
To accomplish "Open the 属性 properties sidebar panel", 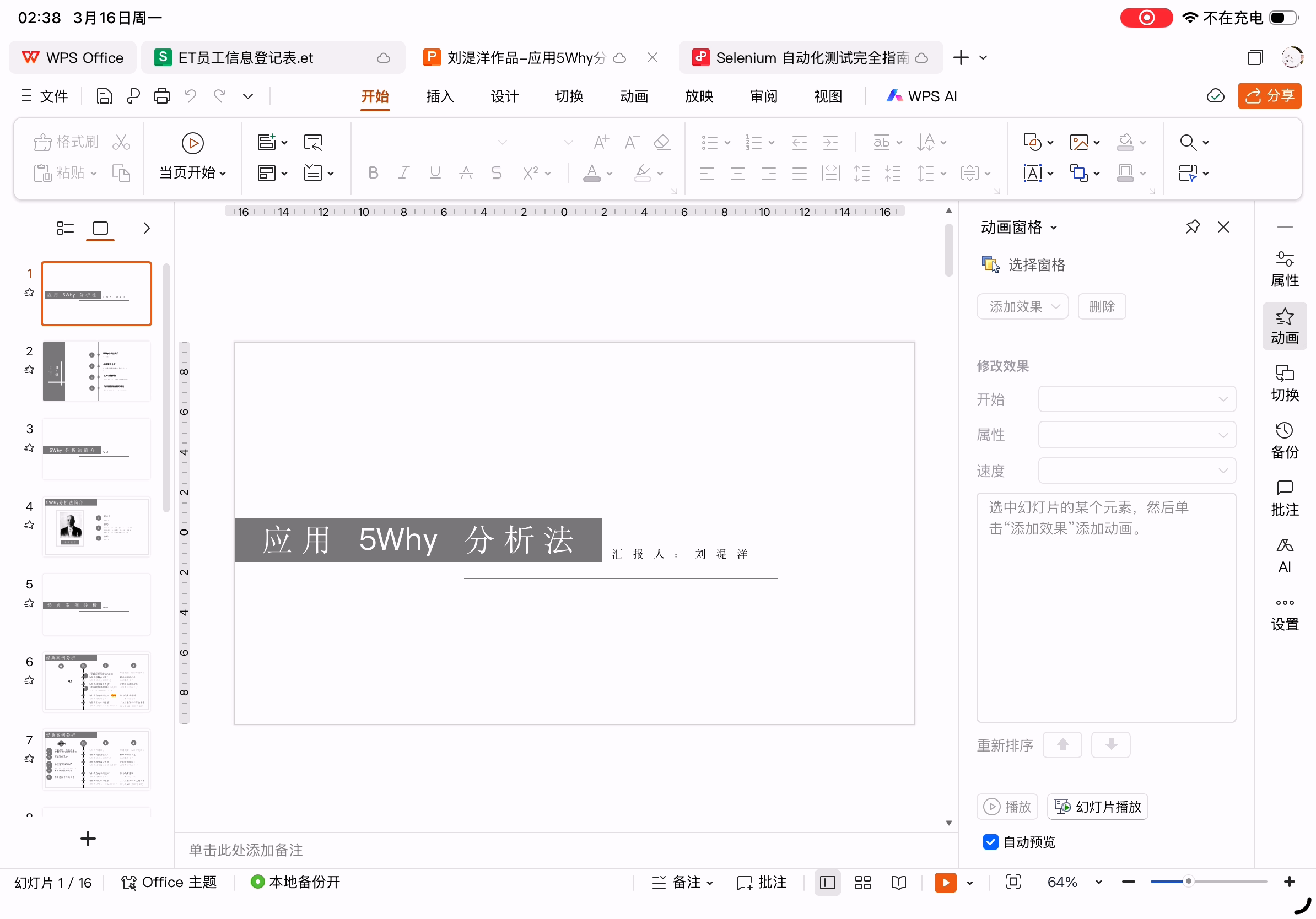I will click(x=1284, y=269).
